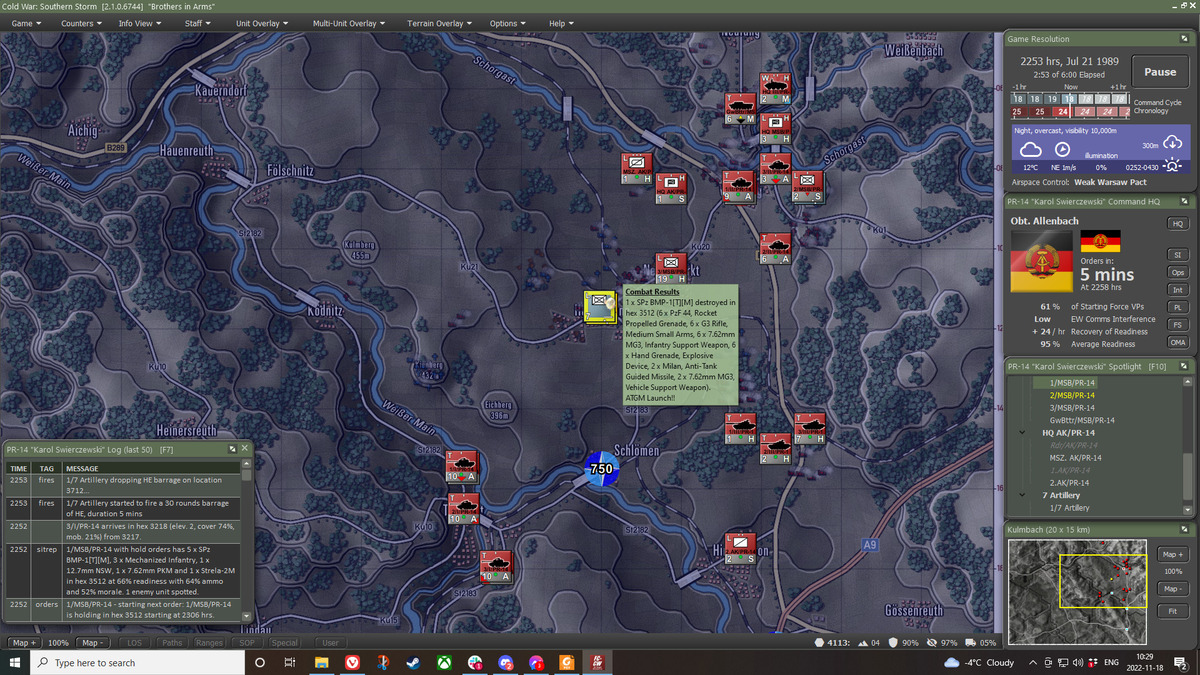Screen dimensions: 1200x675
Task: Close the PR-14 Log panel
Action: click(245, 448)
